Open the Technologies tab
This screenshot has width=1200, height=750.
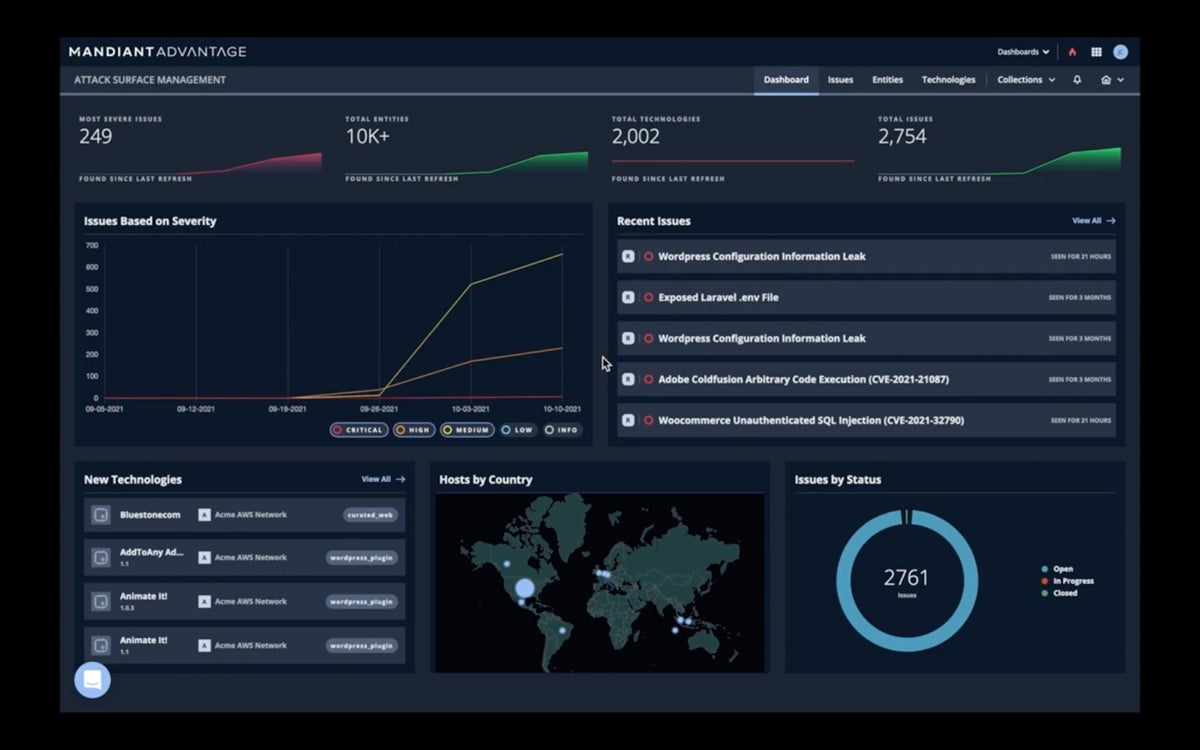[x=948, y=79]
